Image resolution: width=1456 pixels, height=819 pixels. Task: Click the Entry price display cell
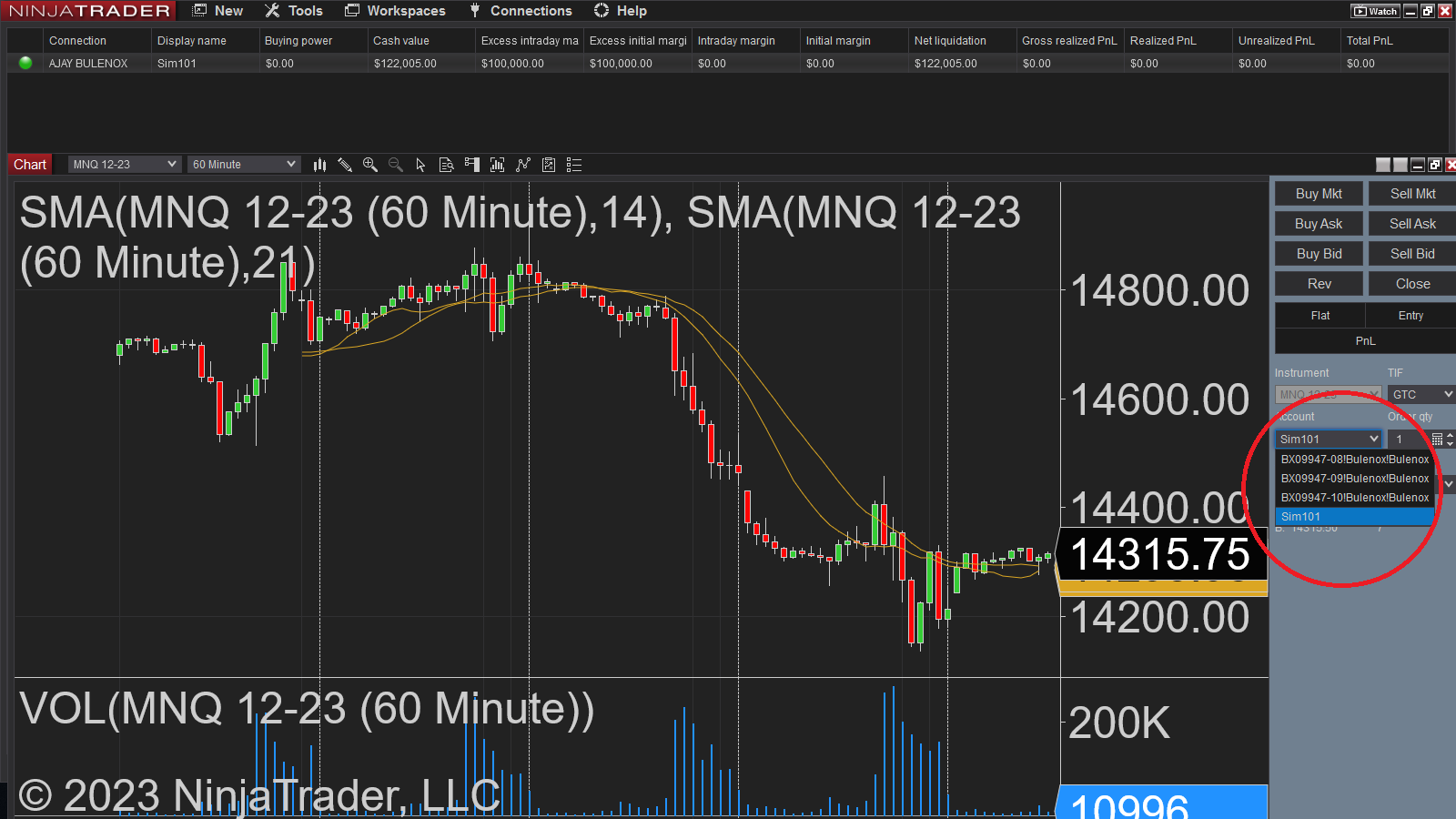[1410, 316]
